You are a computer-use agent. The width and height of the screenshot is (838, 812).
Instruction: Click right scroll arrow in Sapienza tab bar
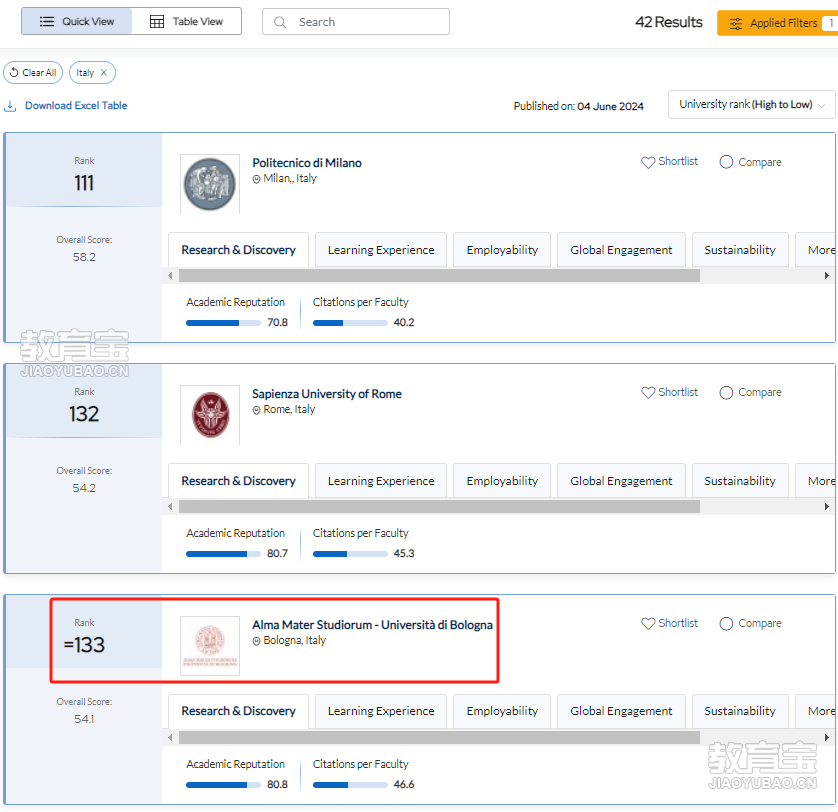tap(827, 507)
